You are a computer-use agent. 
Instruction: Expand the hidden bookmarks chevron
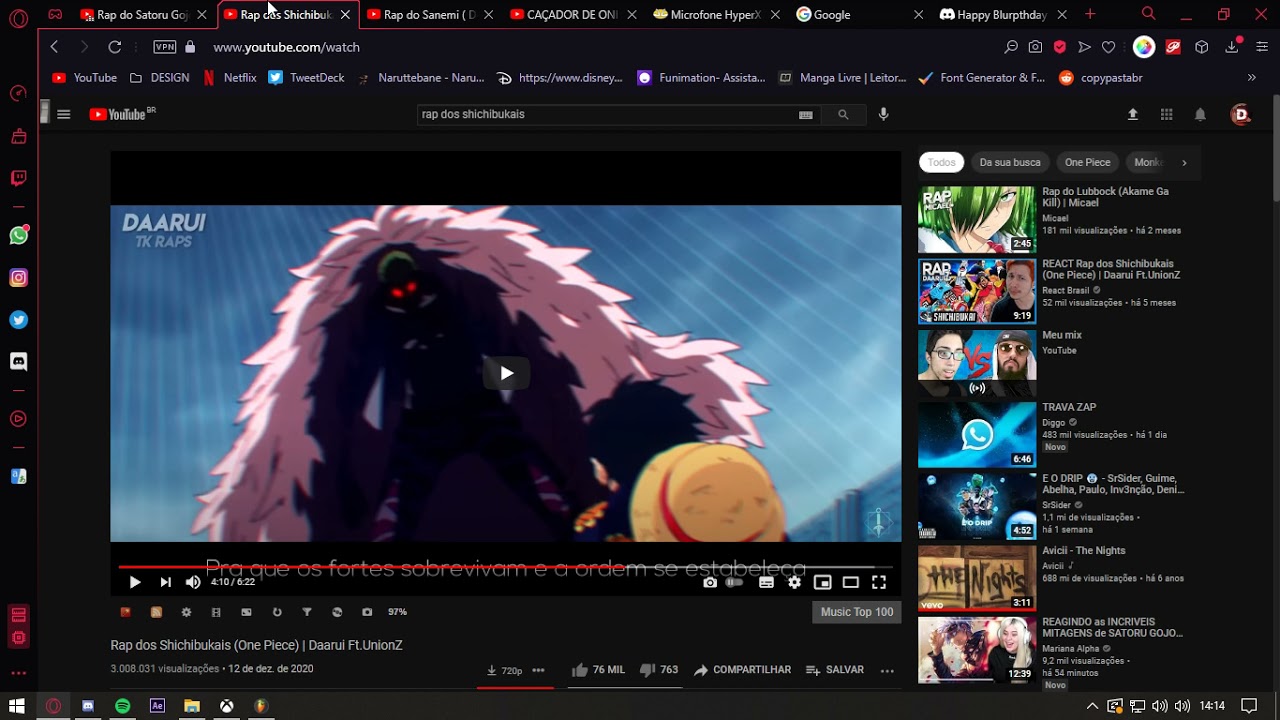1252,77
